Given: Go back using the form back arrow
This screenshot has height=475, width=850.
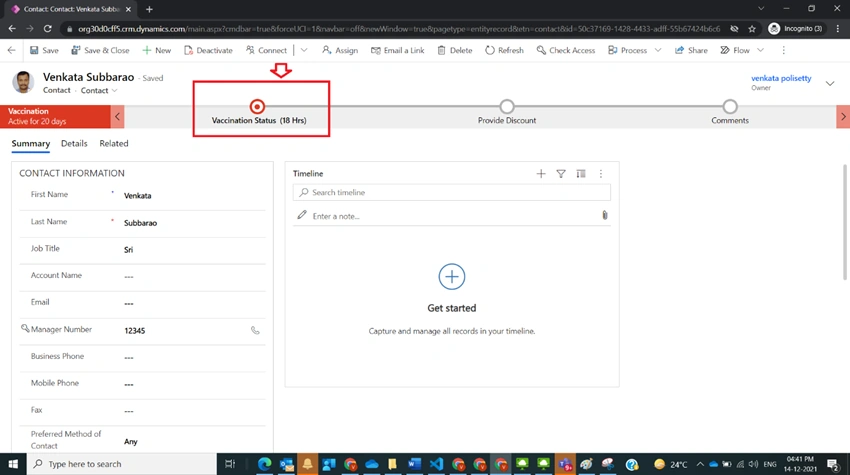Looking at the screenshot, I should 11,50.
